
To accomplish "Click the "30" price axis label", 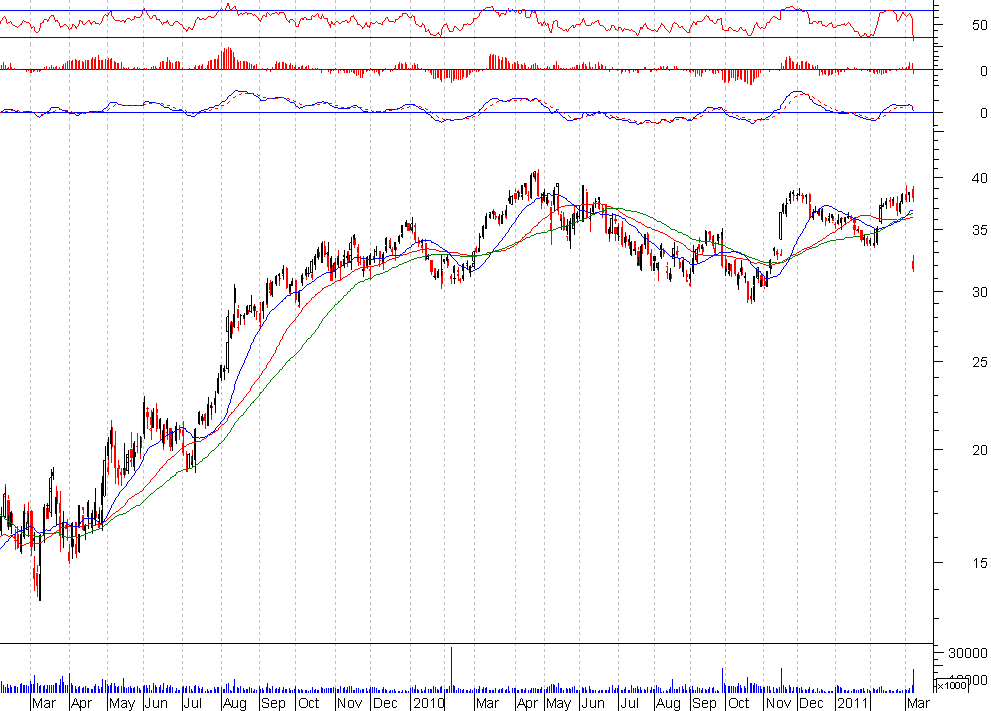I will (979, 291).
